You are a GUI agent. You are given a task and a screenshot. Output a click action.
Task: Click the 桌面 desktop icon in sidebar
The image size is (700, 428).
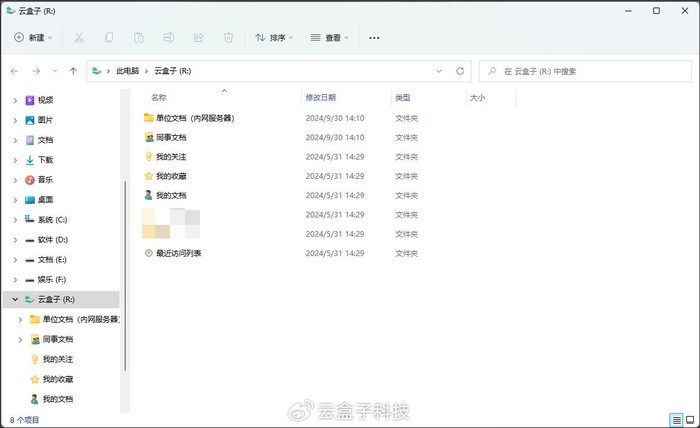pyautogui.click(x=29, y=200)
